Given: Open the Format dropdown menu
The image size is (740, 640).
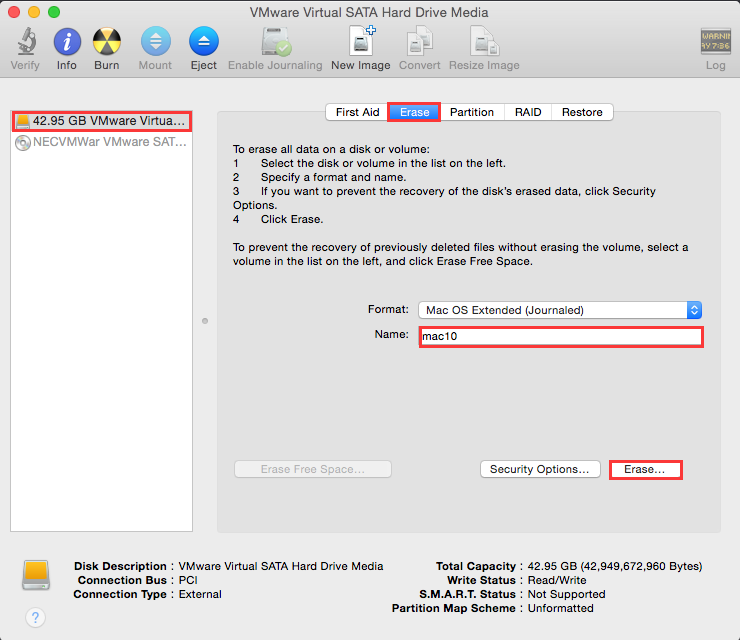Looking at the screenshot, I should pos(560,310).
